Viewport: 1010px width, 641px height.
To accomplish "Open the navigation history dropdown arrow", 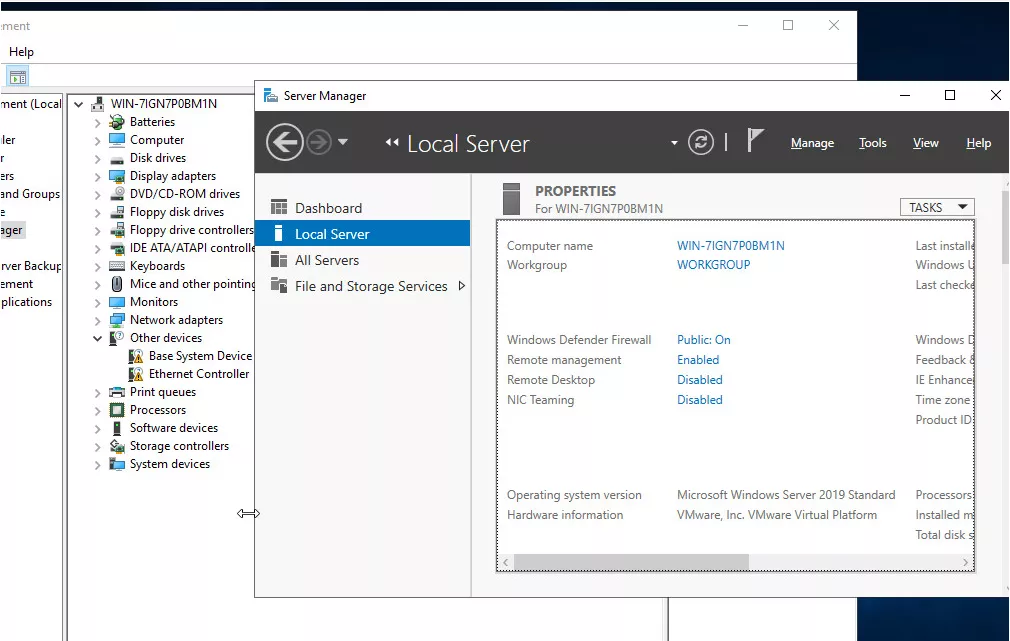I will (x=343, y=142).
